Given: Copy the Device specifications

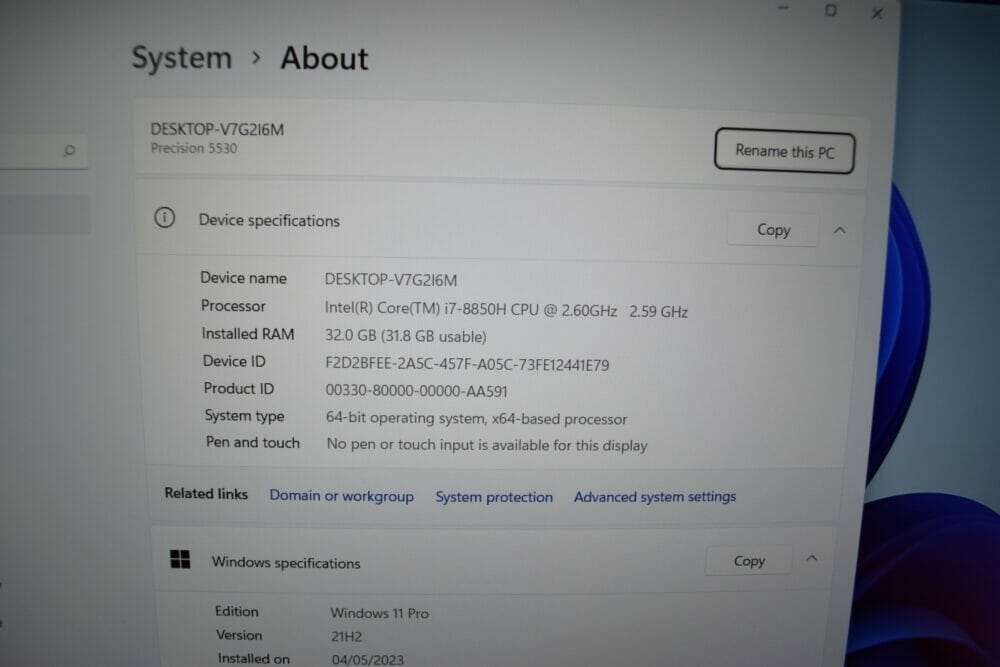Looking at the screenshot, I should pos(773,230).
